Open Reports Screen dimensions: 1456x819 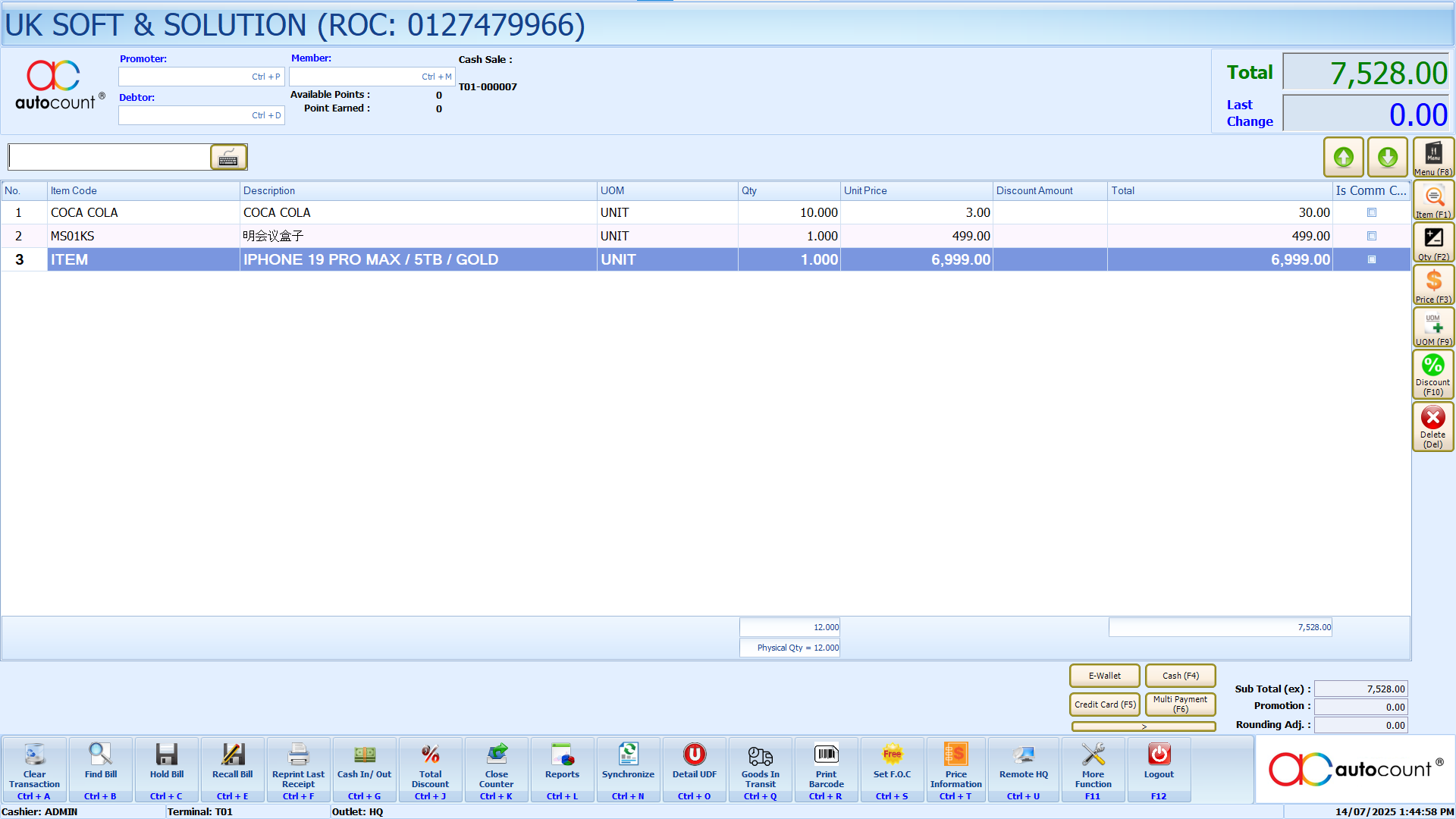pos(562,770)
